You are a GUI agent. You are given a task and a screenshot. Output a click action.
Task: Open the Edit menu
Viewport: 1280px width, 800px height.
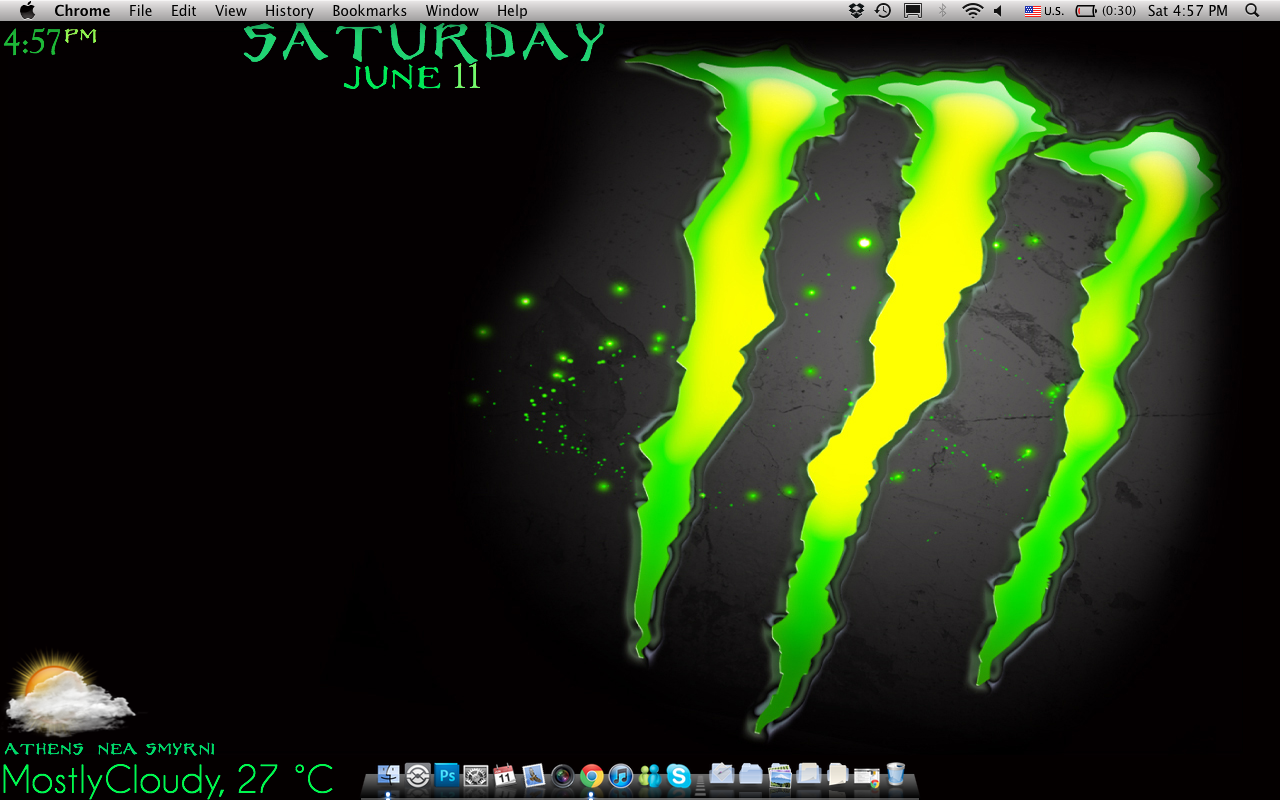point(183,10)
